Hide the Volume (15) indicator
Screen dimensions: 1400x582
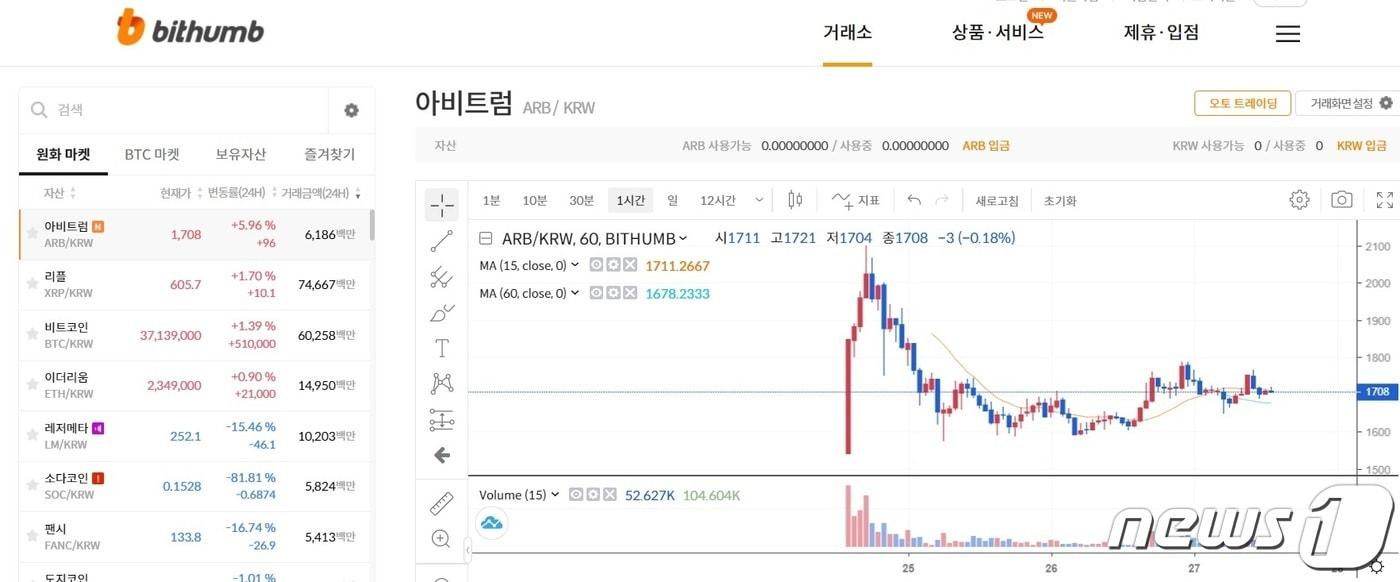point(576,494)
